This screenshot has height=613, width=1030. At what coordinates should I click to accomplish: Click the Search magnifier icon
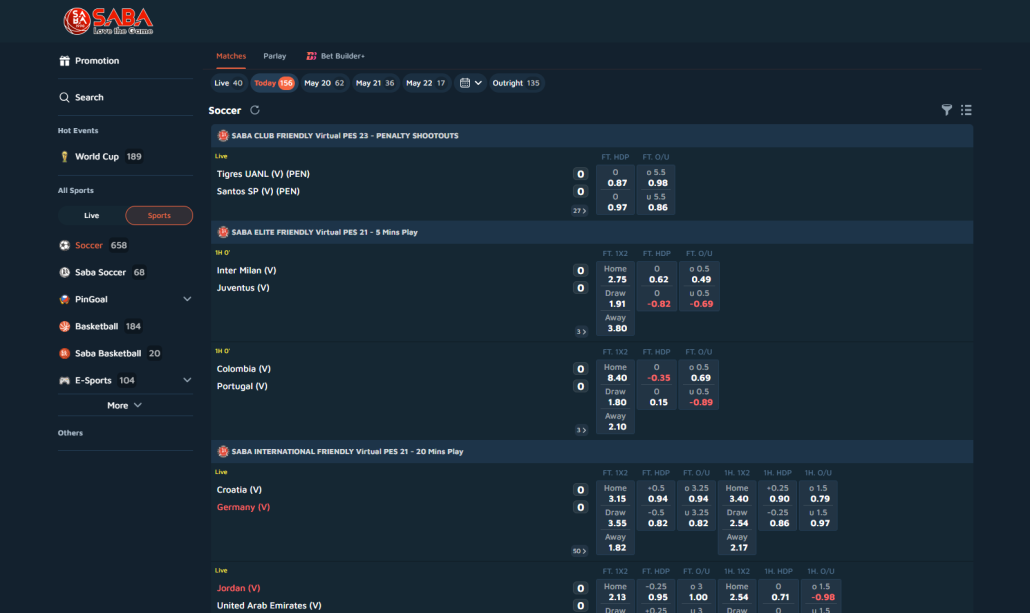tap(64, 97)
